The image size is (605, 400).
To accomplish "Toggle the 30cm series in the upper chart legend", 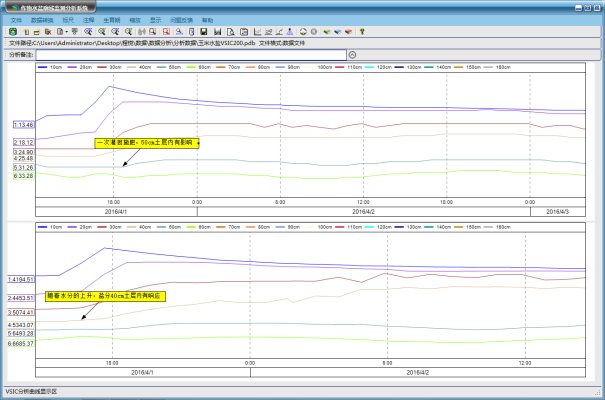I will pyautogui.click(x=110, y=67).
